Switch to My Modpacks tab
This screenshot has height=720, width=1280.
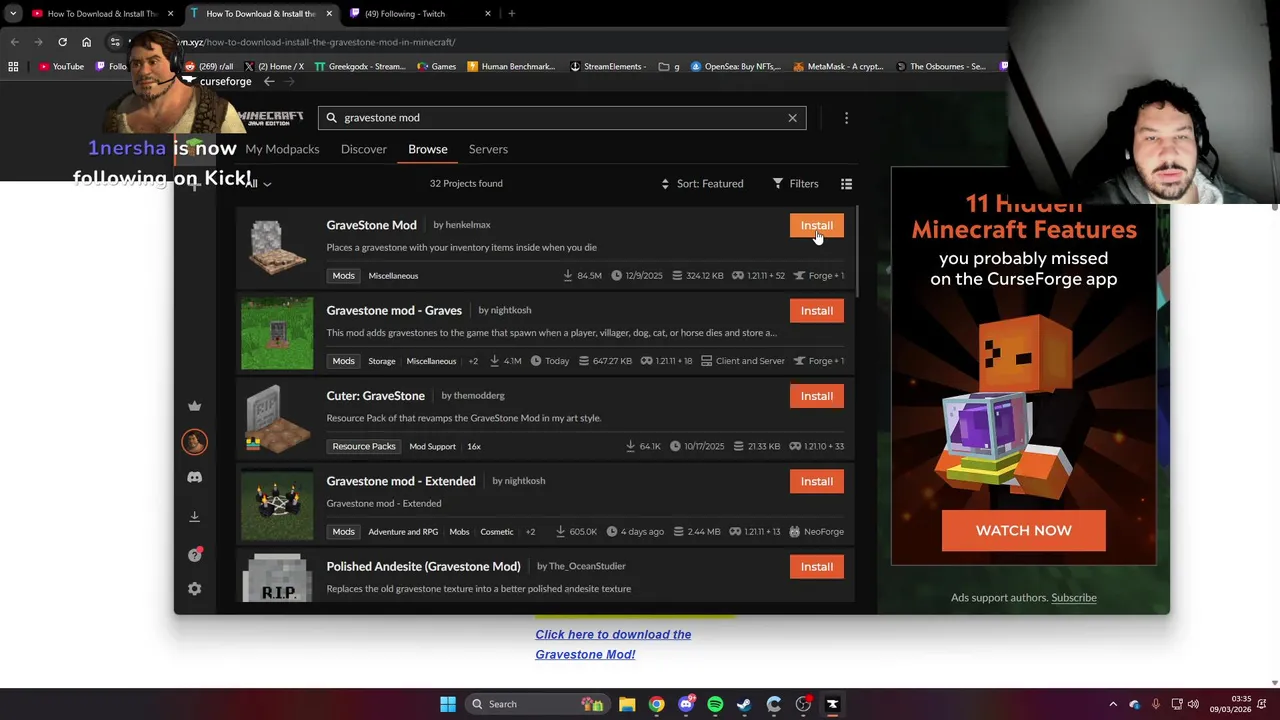[x=282, y=149]
